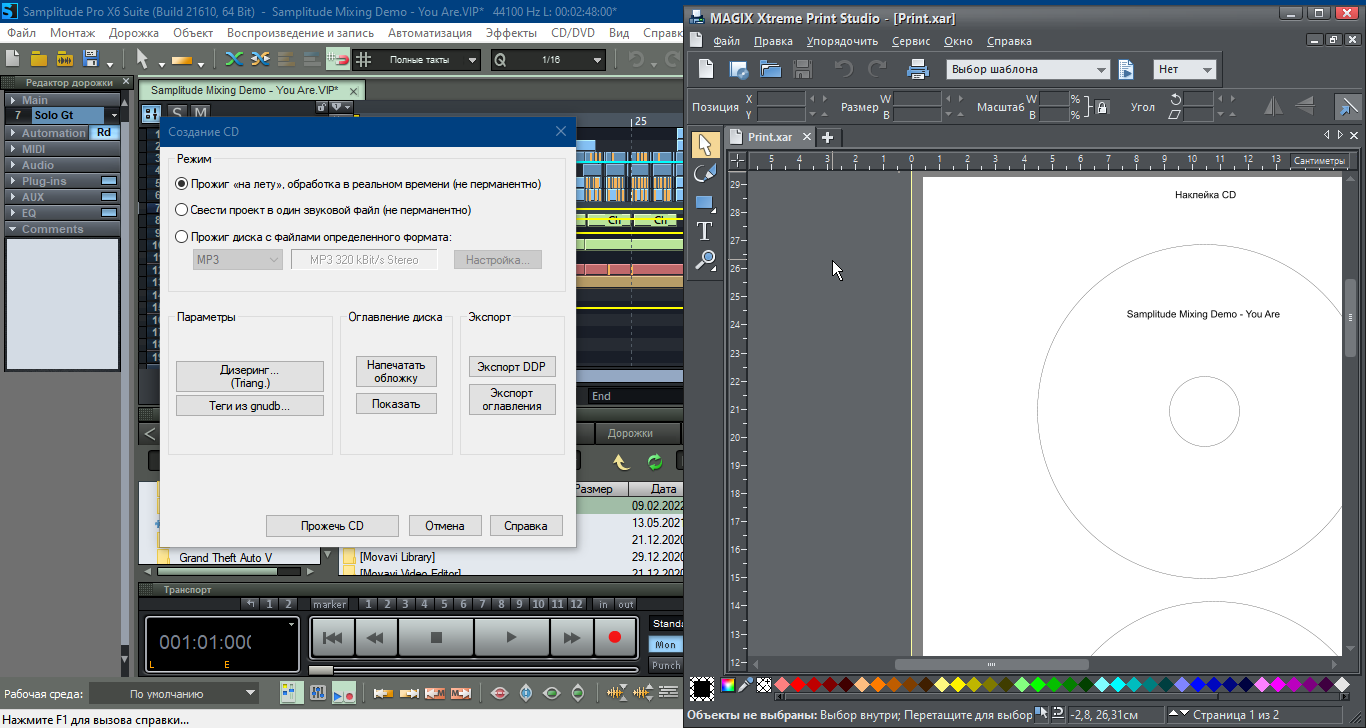The width and height of the screenshot is (1366, 728).
Task: Open the Упорядочить menu in Print Studio
Action: pyautogui.click(x=842, y=41)
